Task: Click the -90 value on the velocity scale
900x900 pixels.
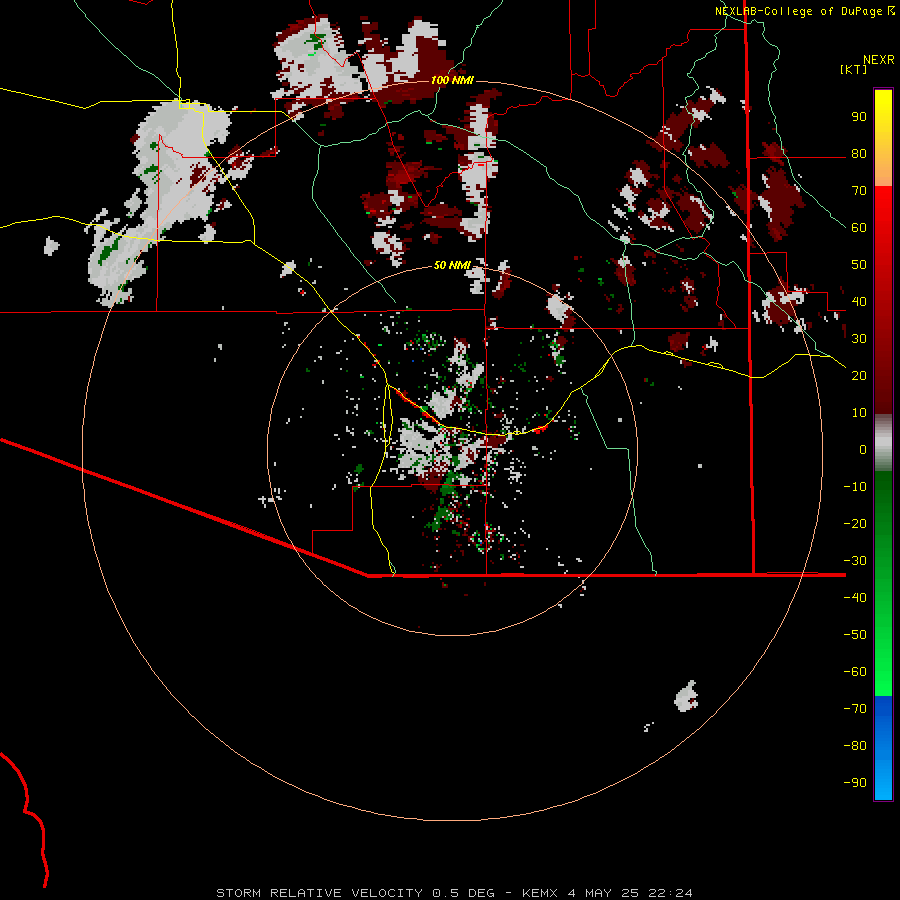Action: (x=855, y=783)
